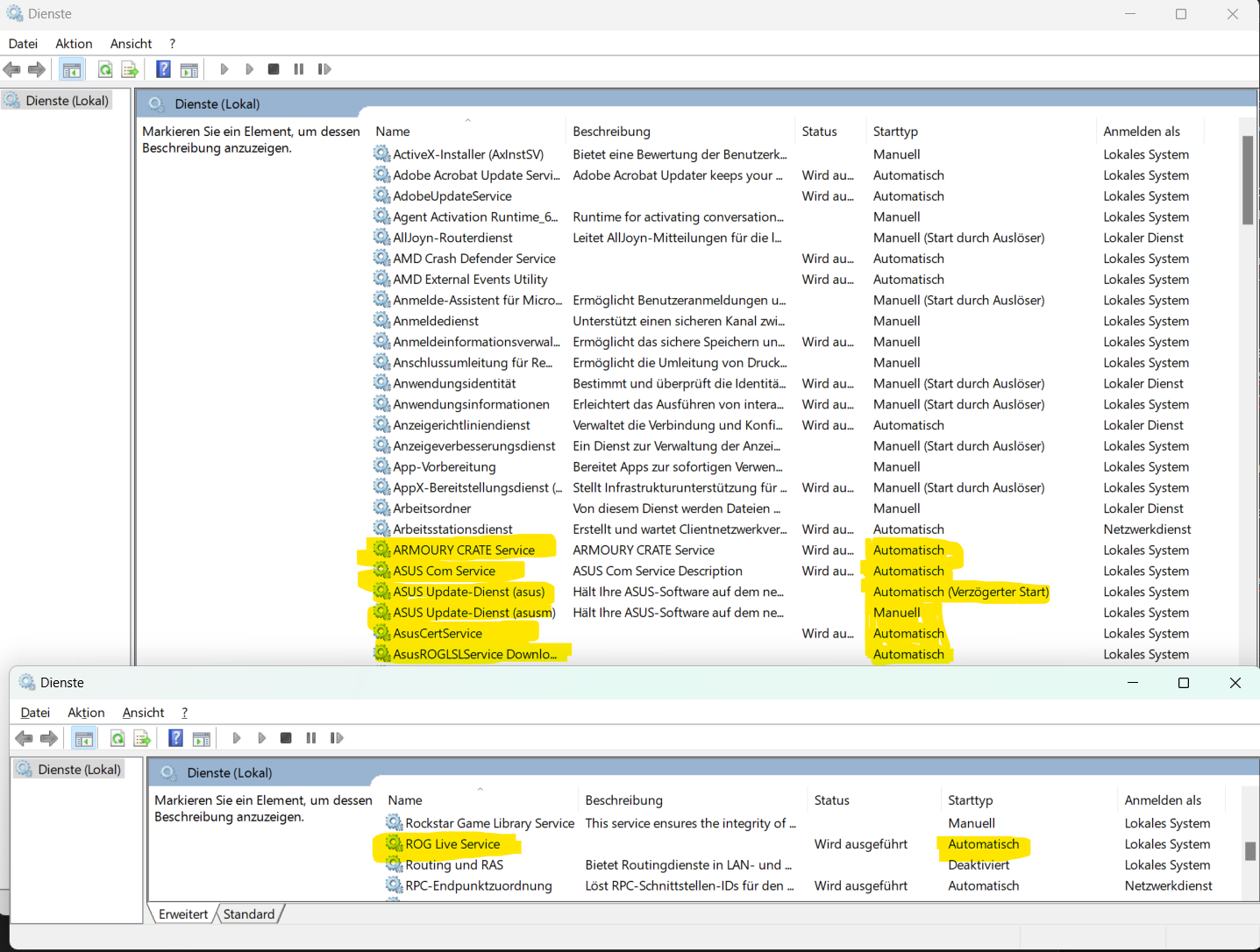The height and width of the screenshot is (952, 1260).
Task: Restart service button in lower Dienste toolbar
Action: 337,738
